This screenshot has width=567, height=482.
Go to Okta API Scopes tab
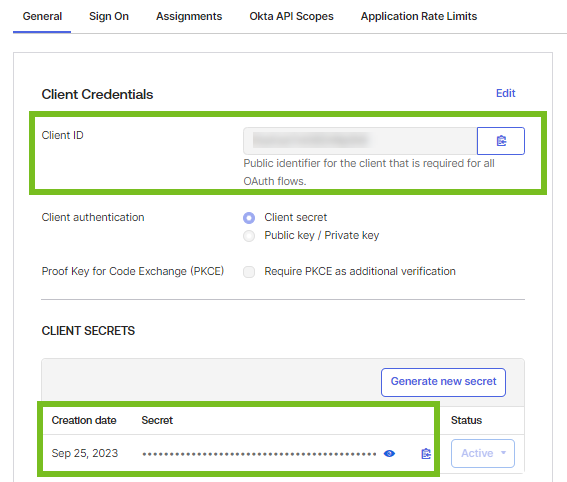tap(291, 16)
